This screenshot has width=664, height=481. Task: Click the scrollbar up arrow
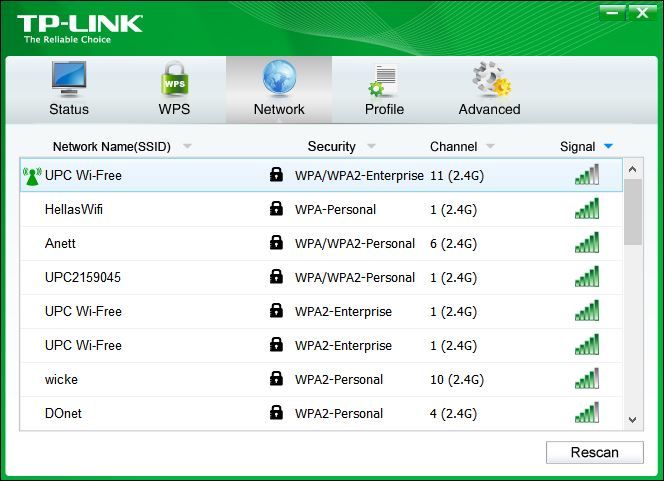point(633,169)
